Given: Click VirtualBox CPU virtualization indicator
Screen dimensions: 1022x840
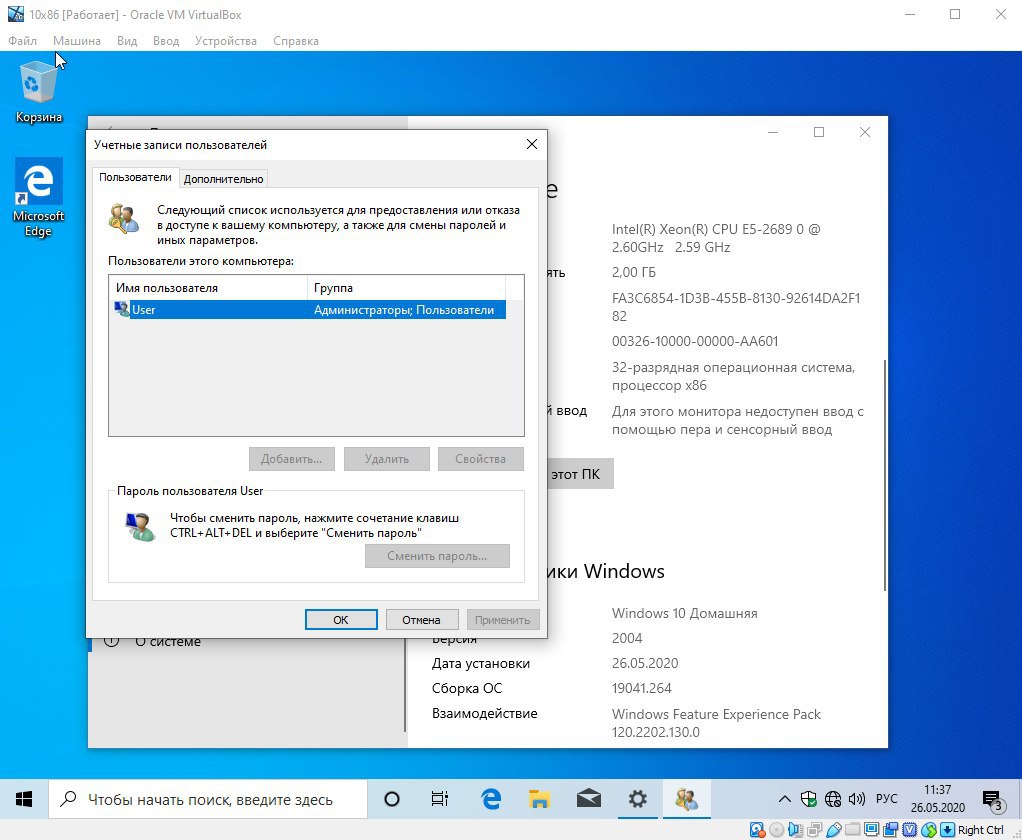Looking at the screenshot, I should point(909,830).
